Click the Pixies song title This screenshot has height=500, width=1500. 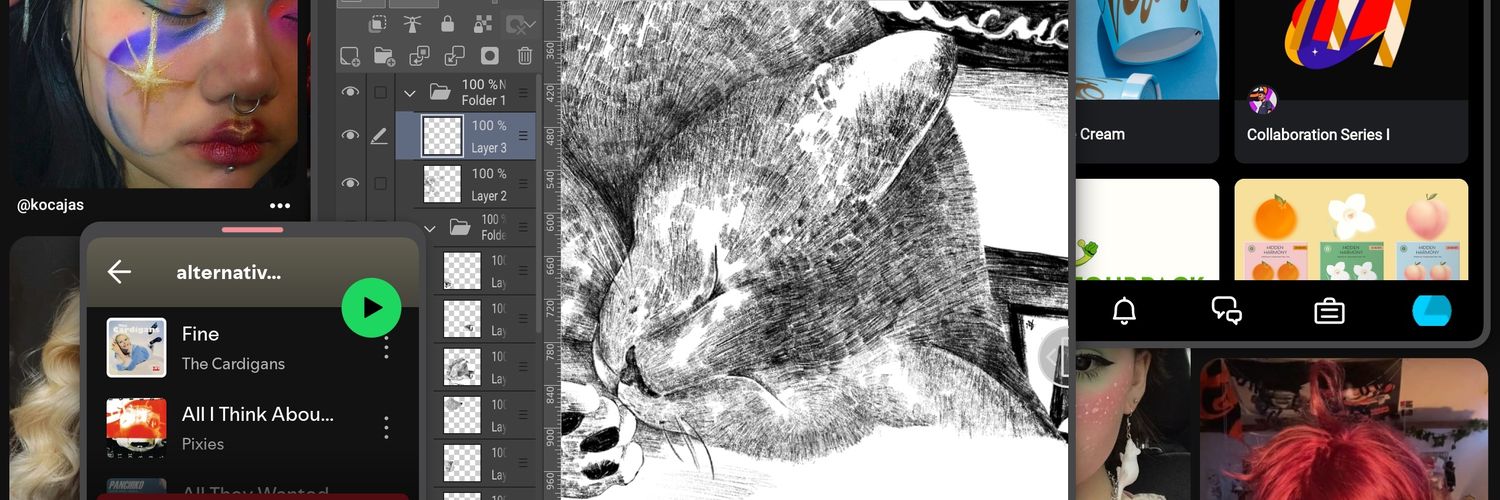tap(258, 414)
